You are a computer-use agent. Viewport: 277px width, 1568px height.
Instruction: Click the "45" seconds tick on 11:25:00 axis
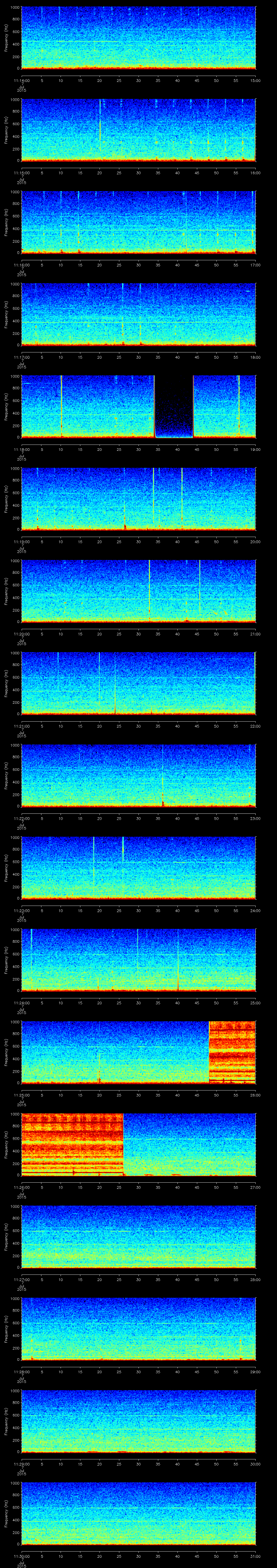[x=197, y=1095]
